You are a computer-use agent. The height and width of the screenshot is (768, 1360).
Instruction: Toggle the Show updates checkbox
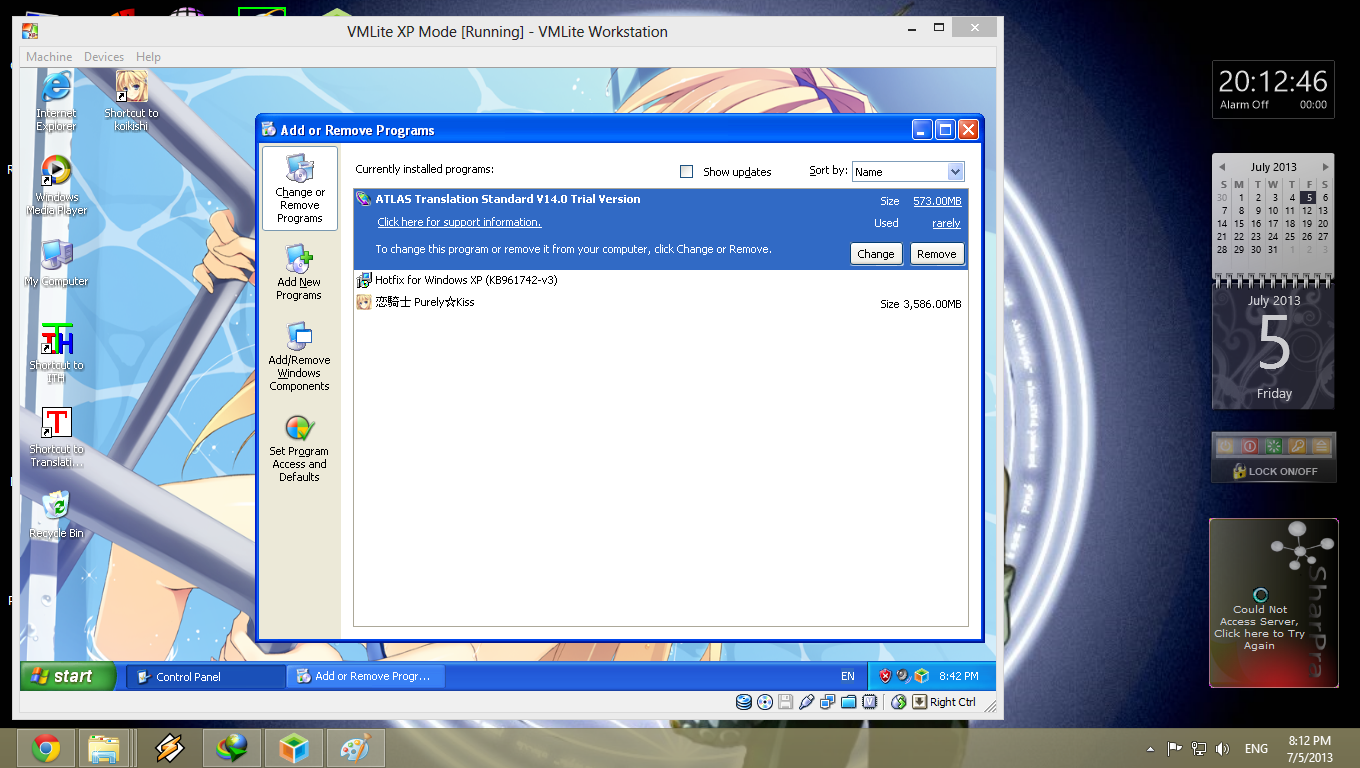tap(686, 172)
